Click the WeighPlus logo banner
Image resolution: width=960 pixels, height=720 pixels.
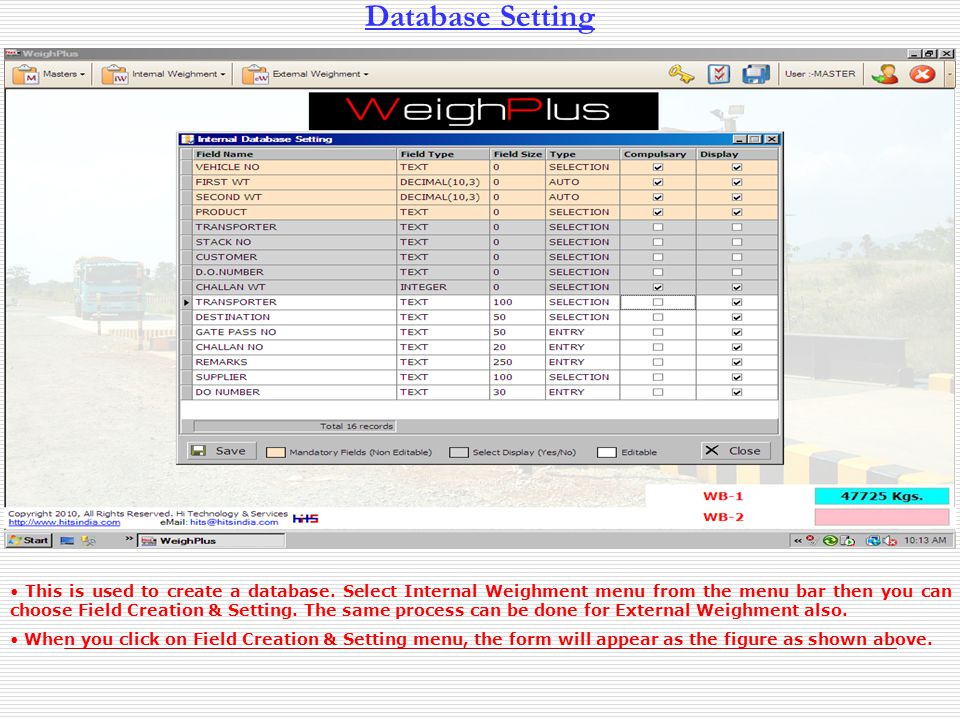[483, 111]
